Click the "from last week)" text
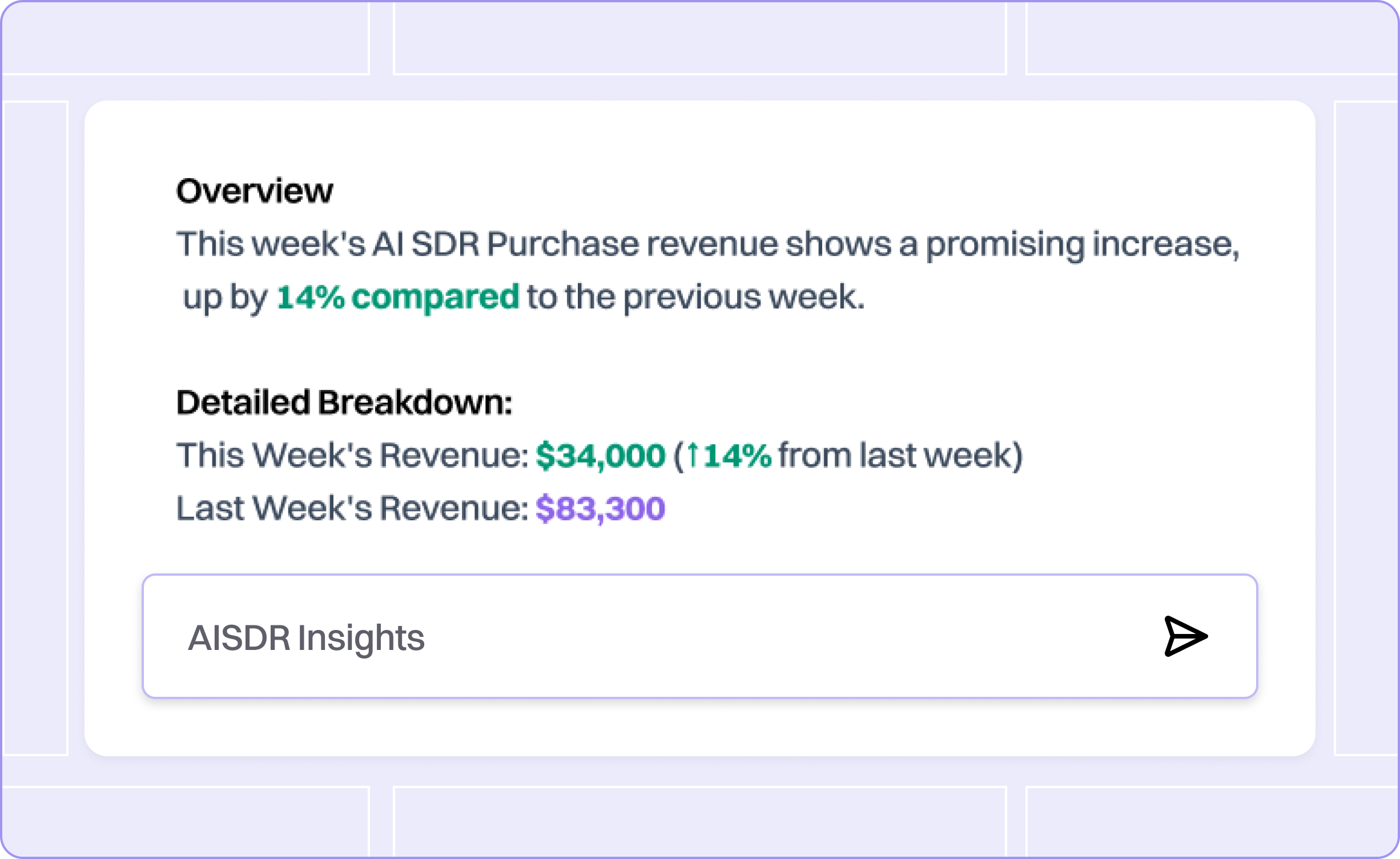Screen dimensions: 1400x859 [900, 456]
